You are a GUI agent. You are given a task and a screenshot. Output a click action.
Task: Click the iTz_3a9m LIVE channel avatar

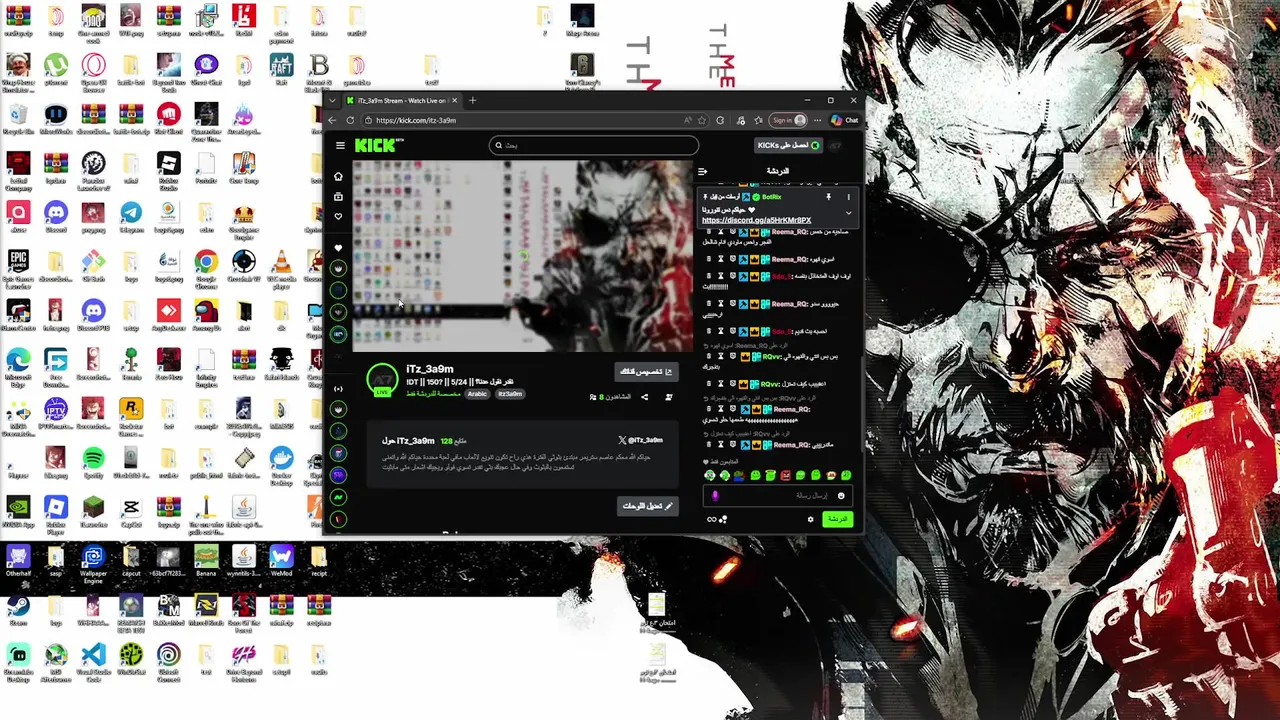coord(382,380)
